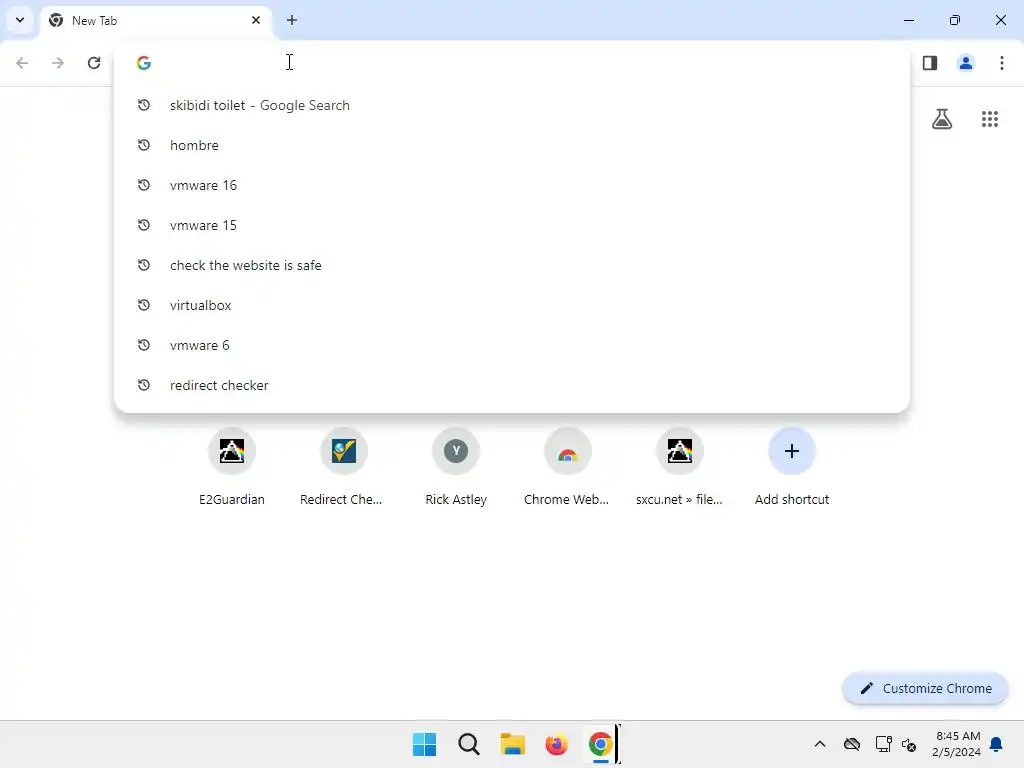Click the Add shortcut button

click(792, 467)
